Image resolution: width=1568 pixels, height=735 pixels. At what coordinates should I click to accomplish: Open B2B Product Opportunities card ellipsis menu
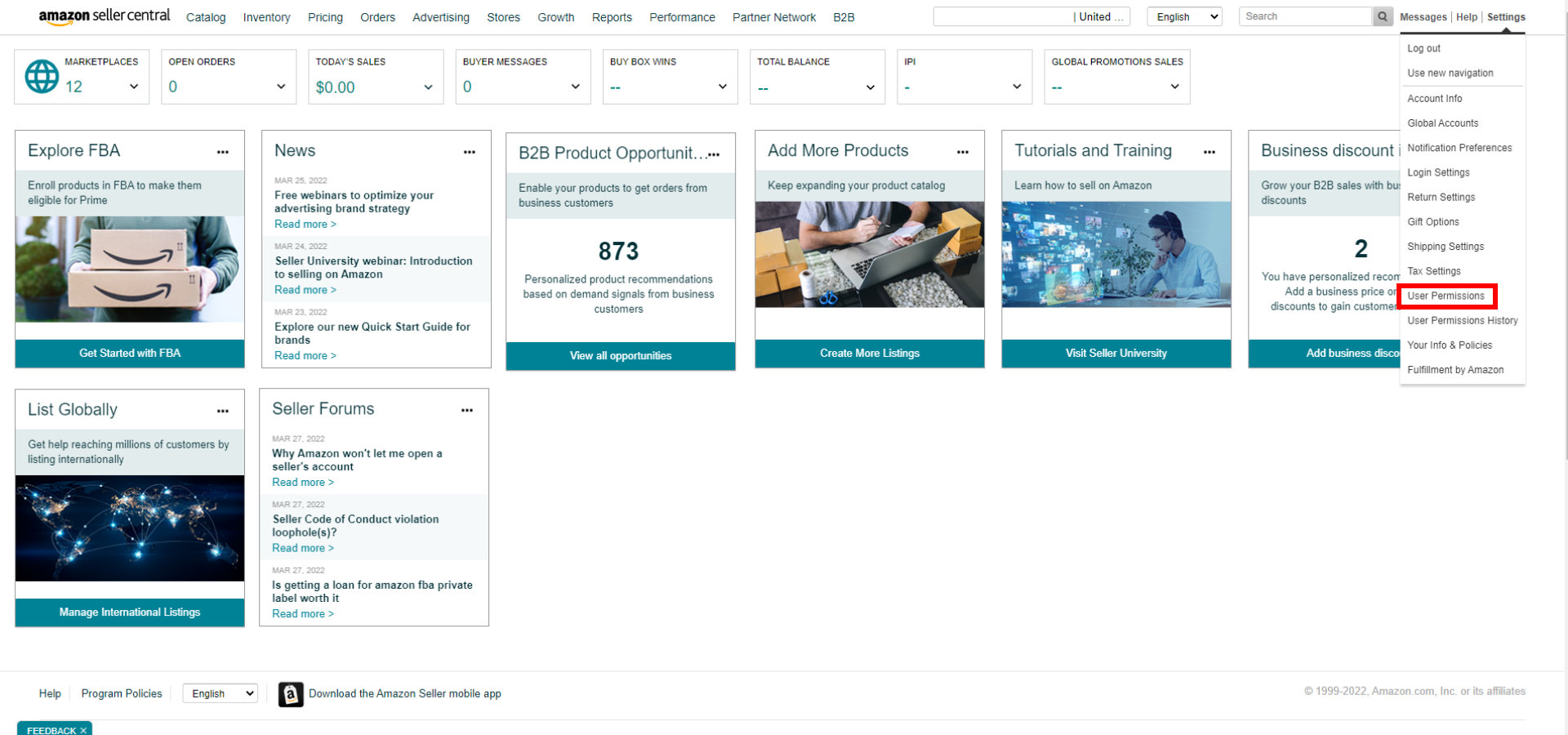click(x=715, y=154)
